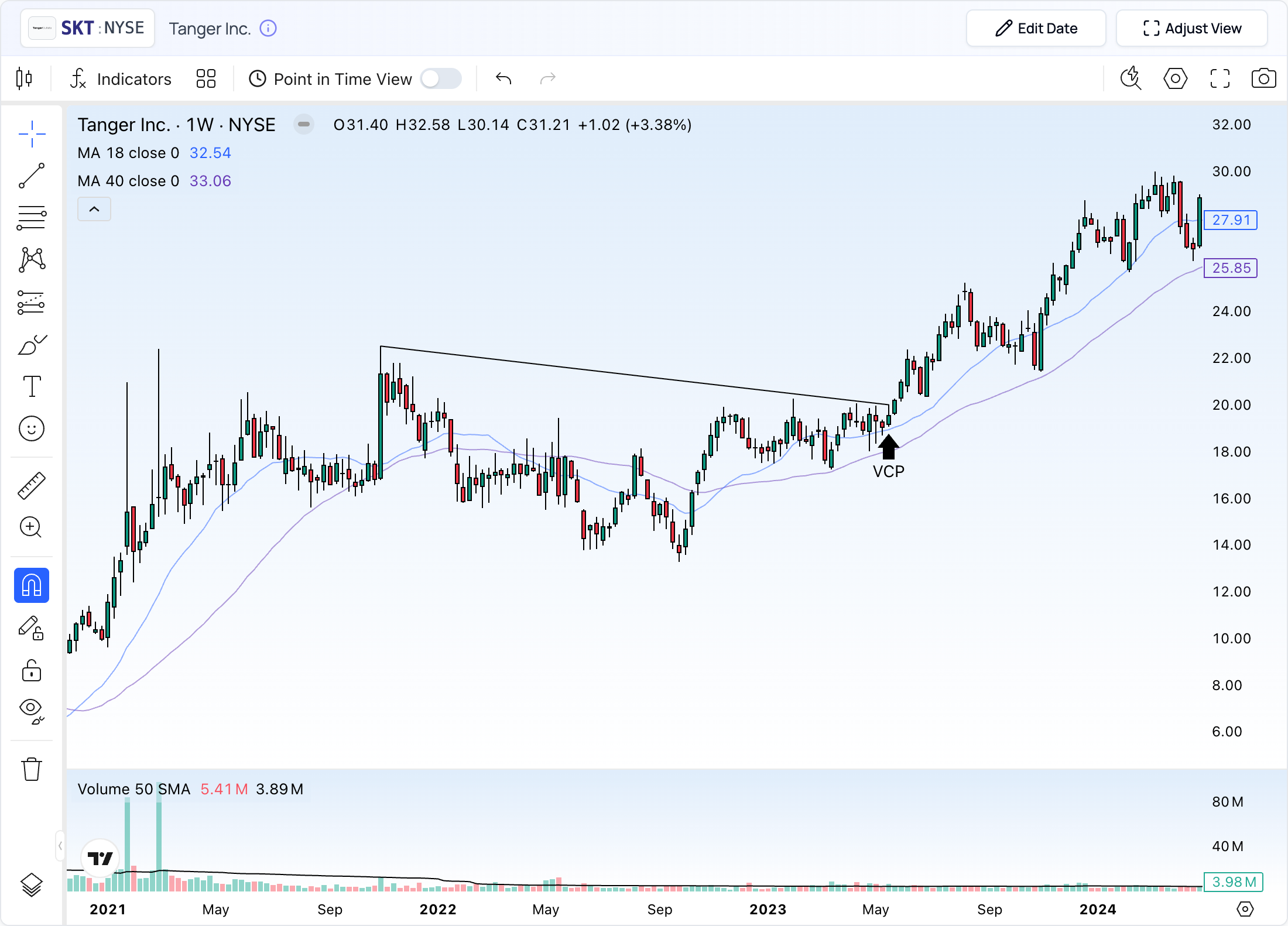This screenshot has height=926, width=1288.
Task: Activate the ruler measure tool
Action: 32,485
